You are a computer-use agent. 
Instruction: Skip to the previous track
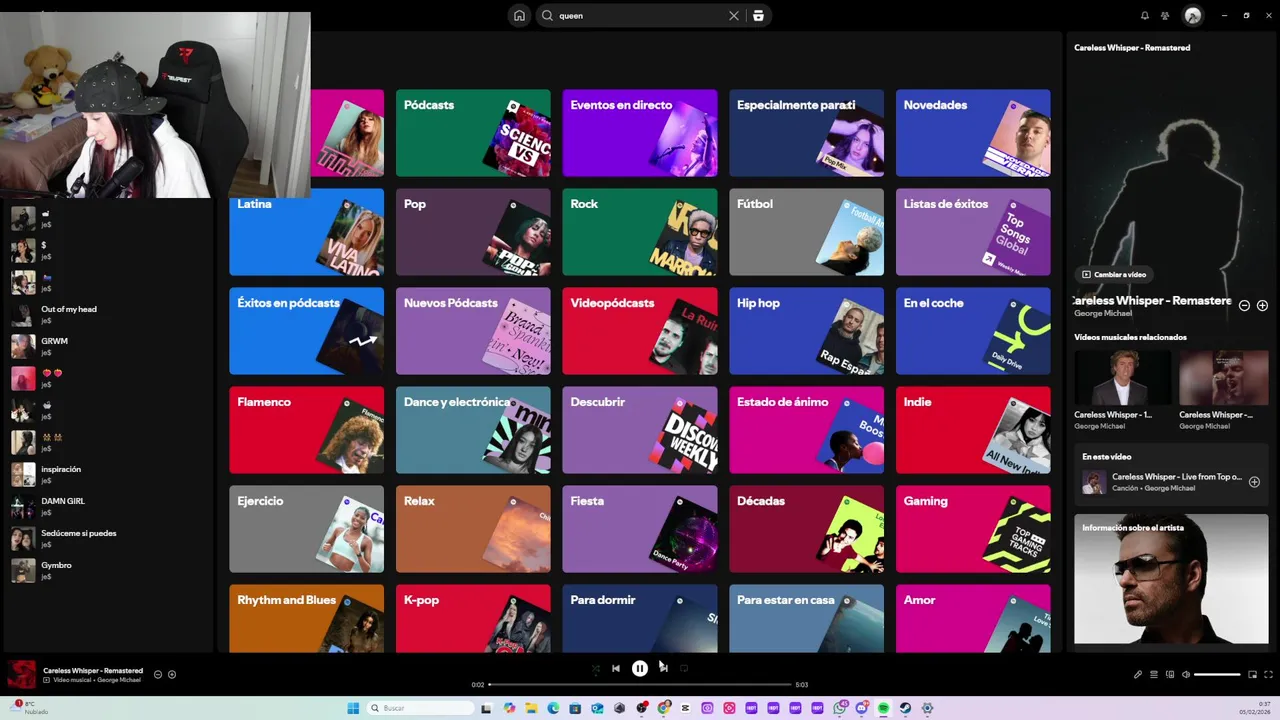pos(616,668)
